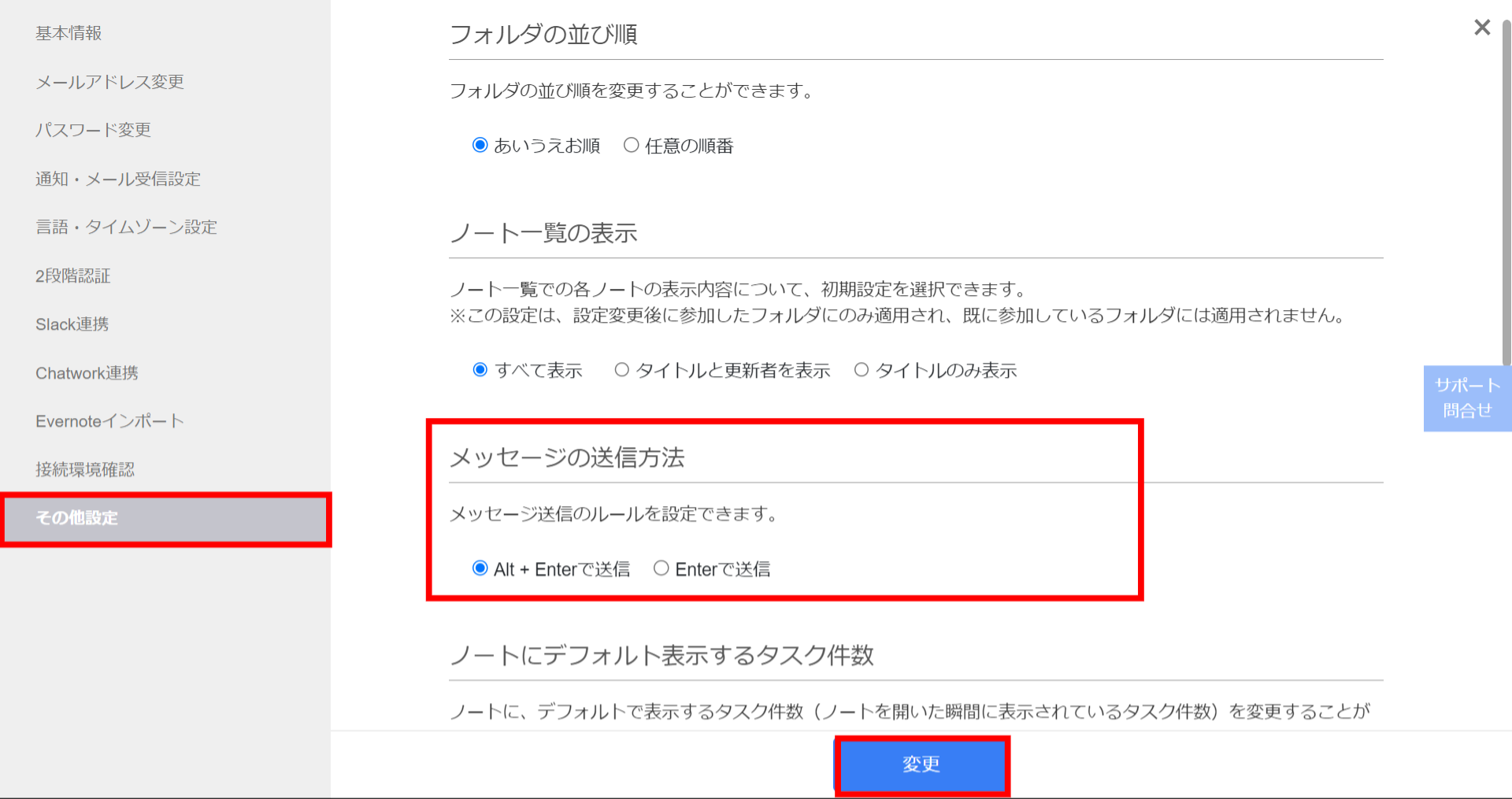Open the サポート問合せ support panel
Image resolution: width=1512 pixels, height=799 pixels.
pos(1466,398)
